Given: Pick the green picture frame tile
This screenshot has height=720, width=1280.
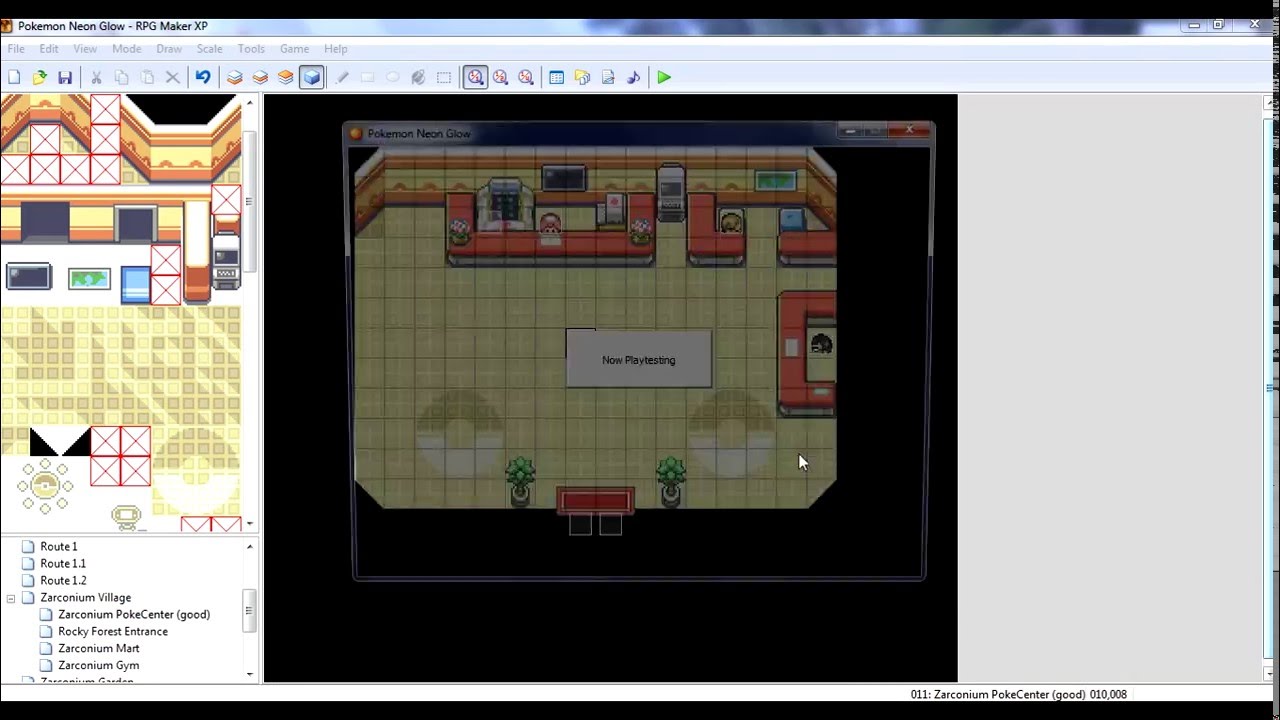Looking at the screenshot, I should 89,279.
